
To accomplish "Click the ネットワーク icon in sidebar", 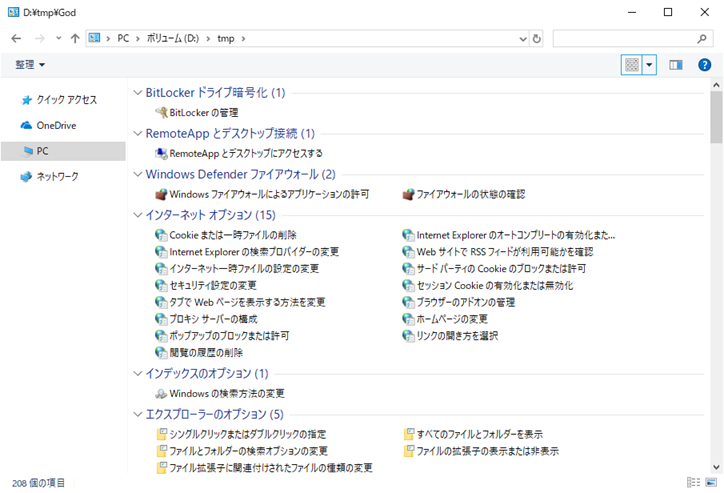I will (26, 176).
